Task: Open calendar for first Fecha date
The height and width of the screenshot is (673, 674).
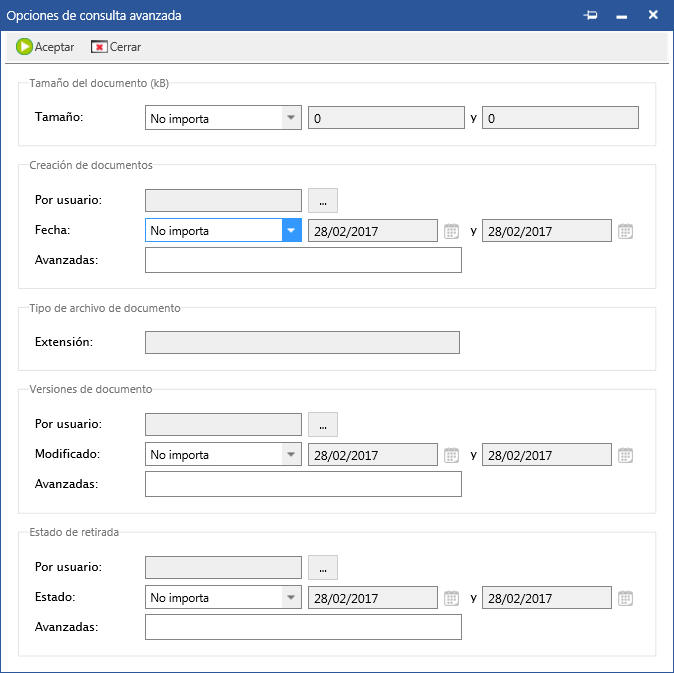Action: pos(451,231)
